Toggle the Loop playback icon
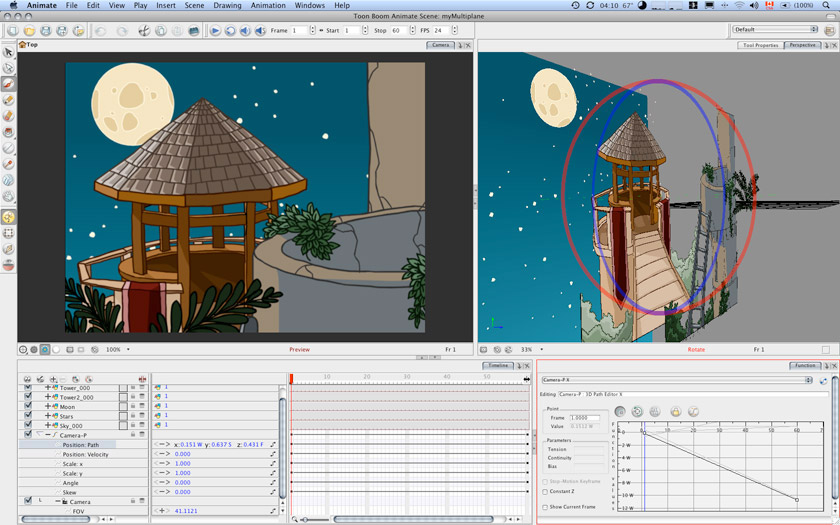 pos(230,31)
